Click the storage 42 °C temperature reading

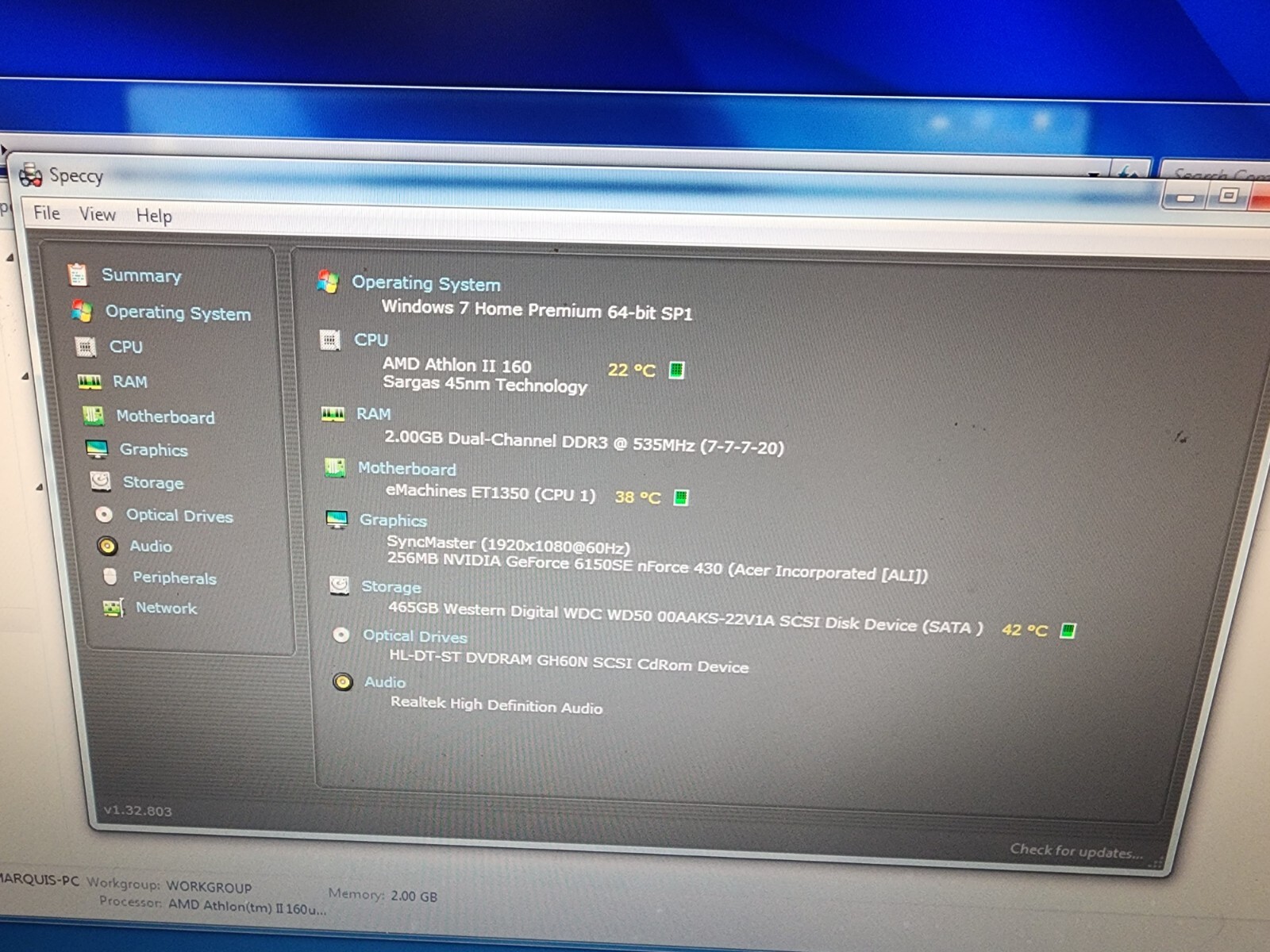[1025, 630]
